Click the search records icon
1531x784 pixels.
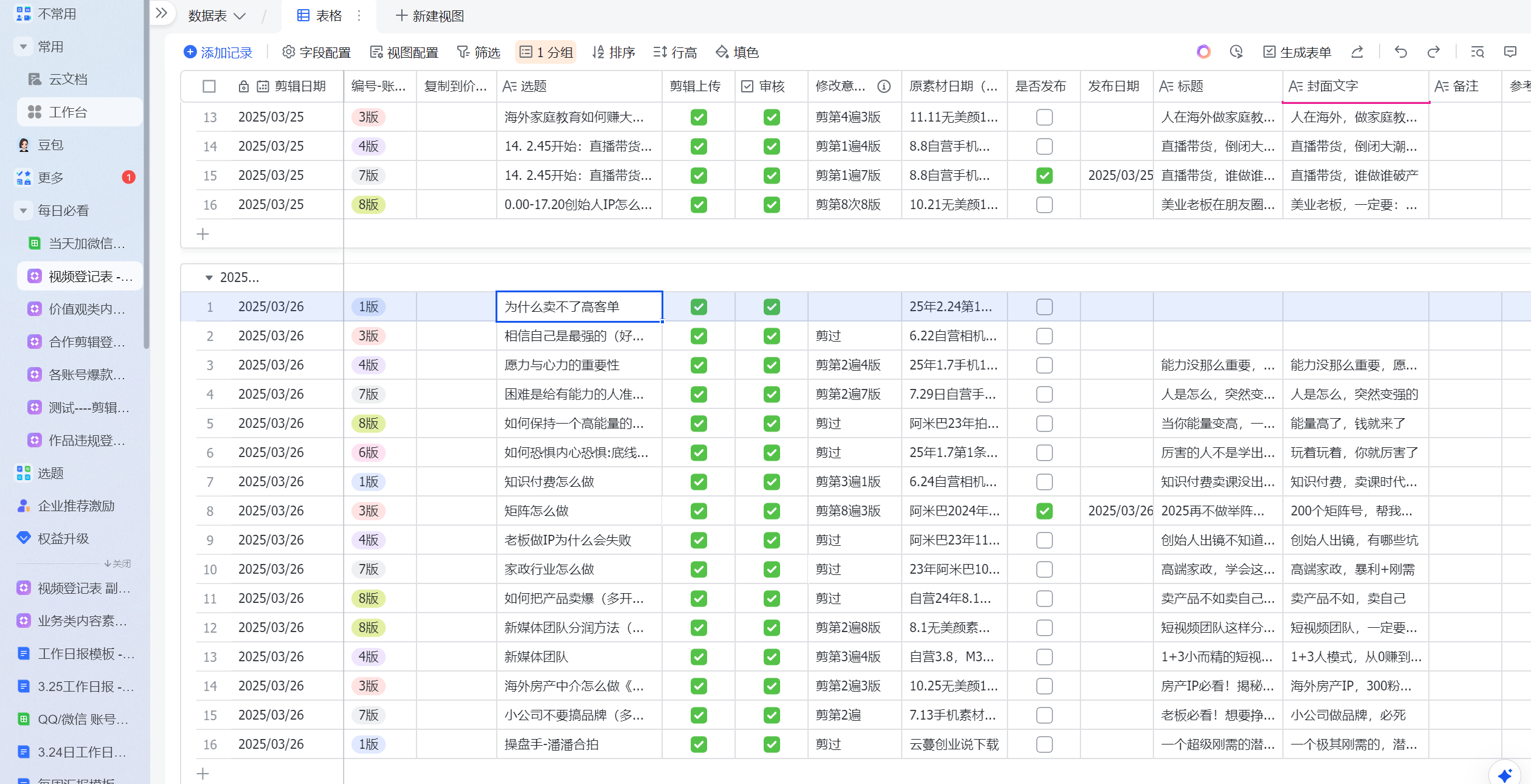point(1477,52)
